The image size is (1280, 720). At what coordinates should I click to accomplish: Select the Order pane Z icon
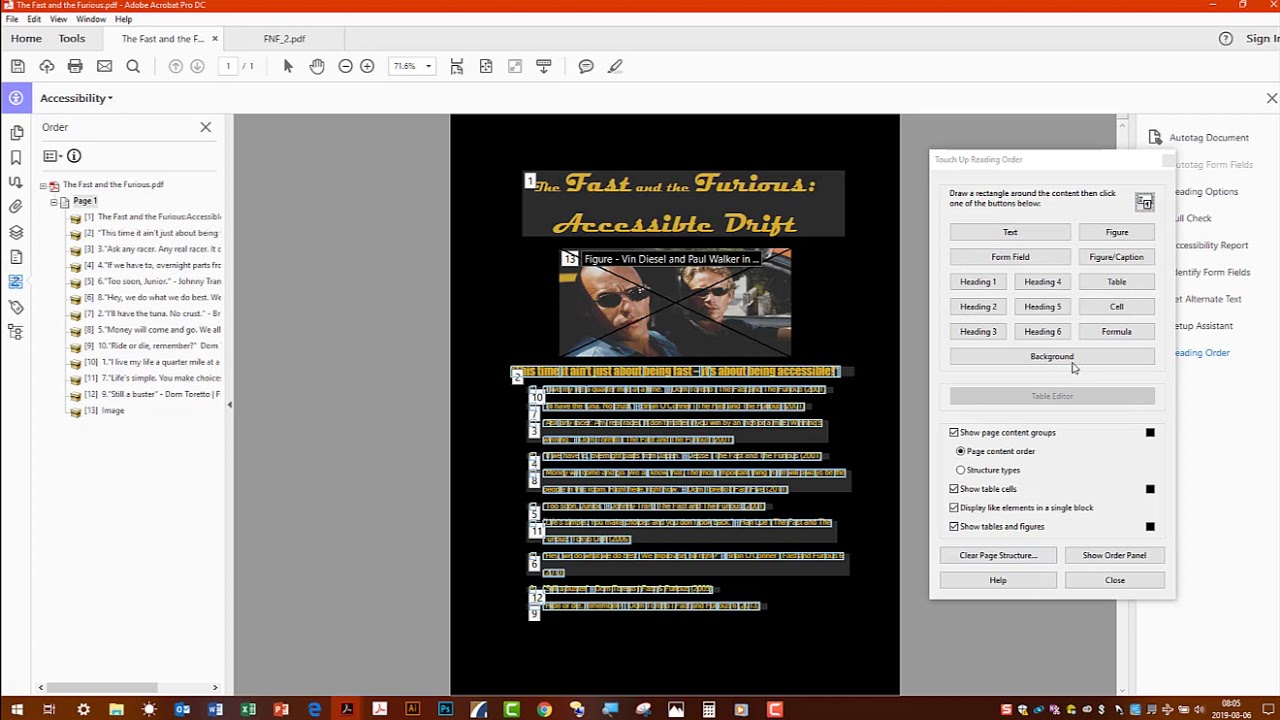[x=16, y=282]
